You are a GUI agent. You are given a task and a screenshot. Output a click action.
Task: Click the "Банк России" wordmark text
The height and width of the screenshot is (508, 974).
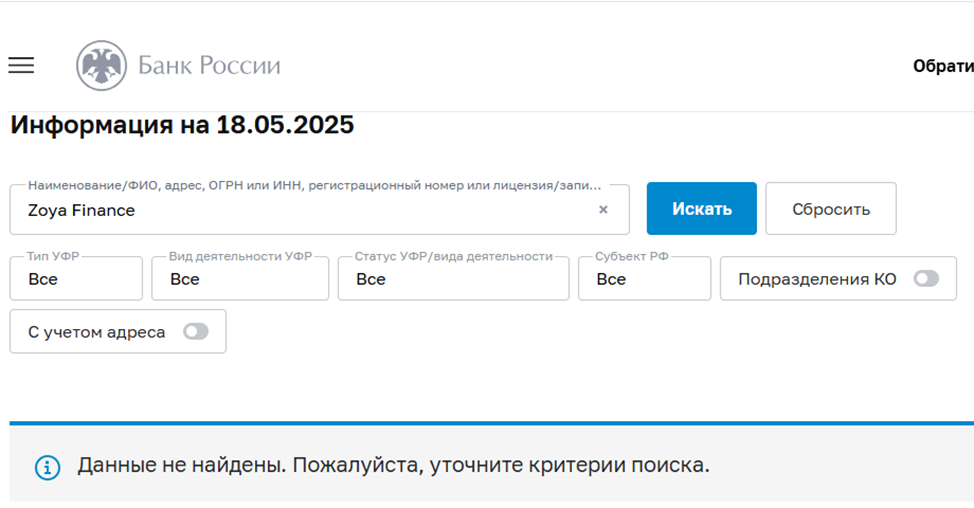coord(209,66)
